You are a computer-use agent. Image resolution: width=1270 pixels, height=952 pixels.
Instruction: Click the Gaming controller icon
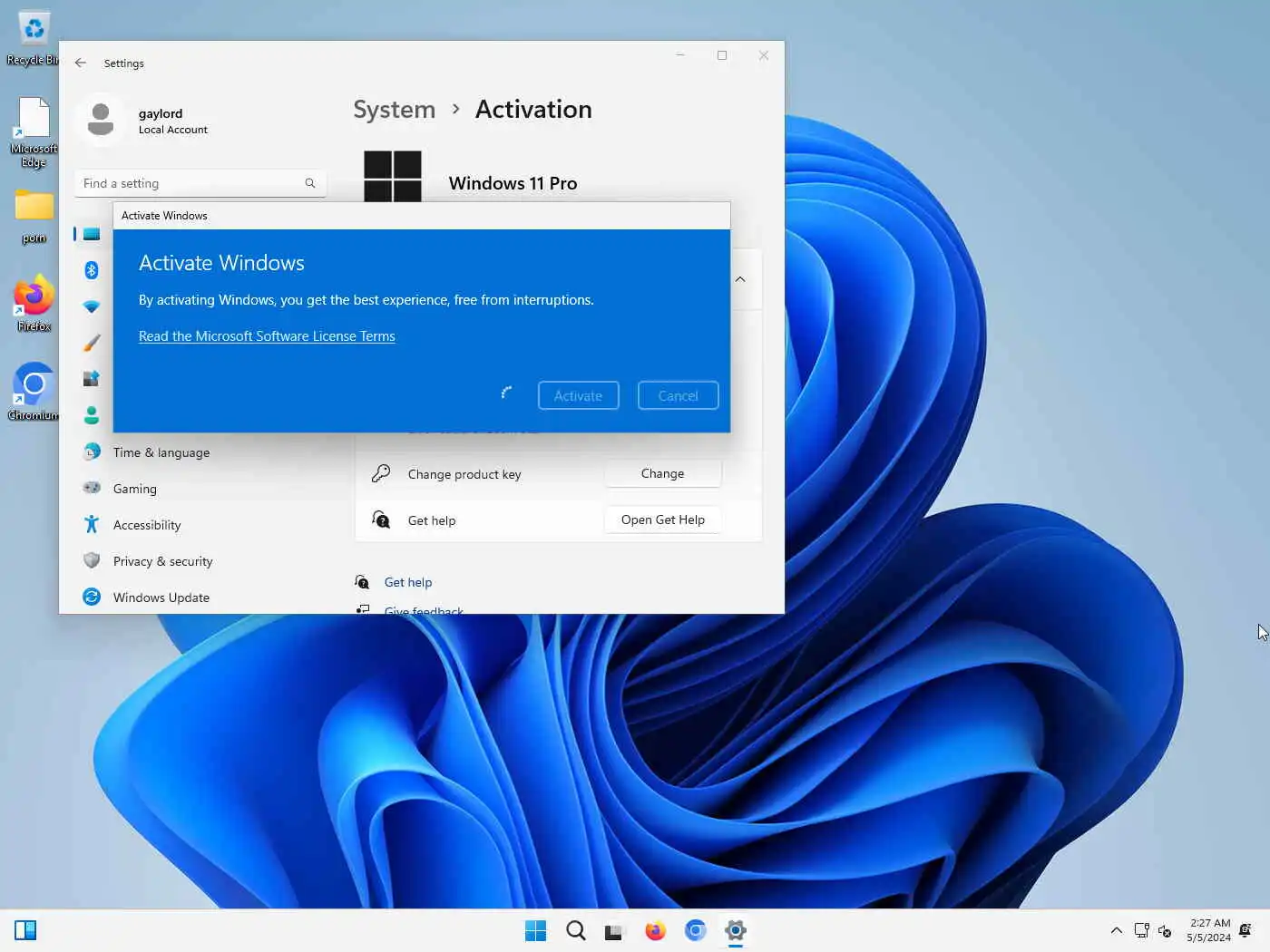[x=92, y=488]
